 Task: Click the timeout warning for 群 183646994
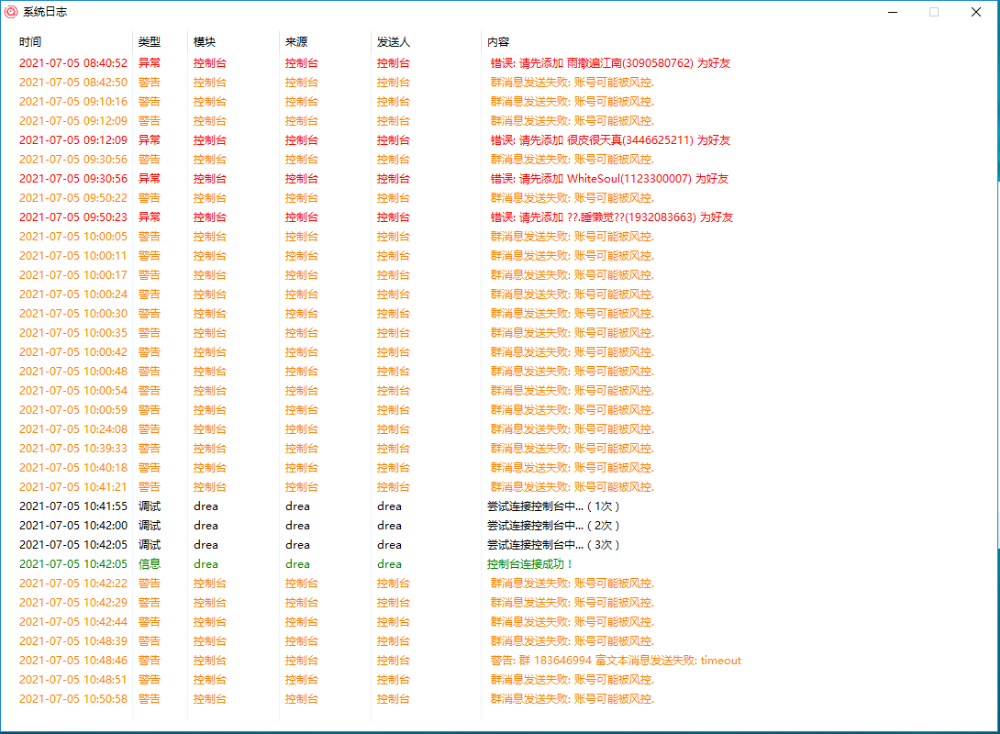pyautogui.click(x=615, y=660)
